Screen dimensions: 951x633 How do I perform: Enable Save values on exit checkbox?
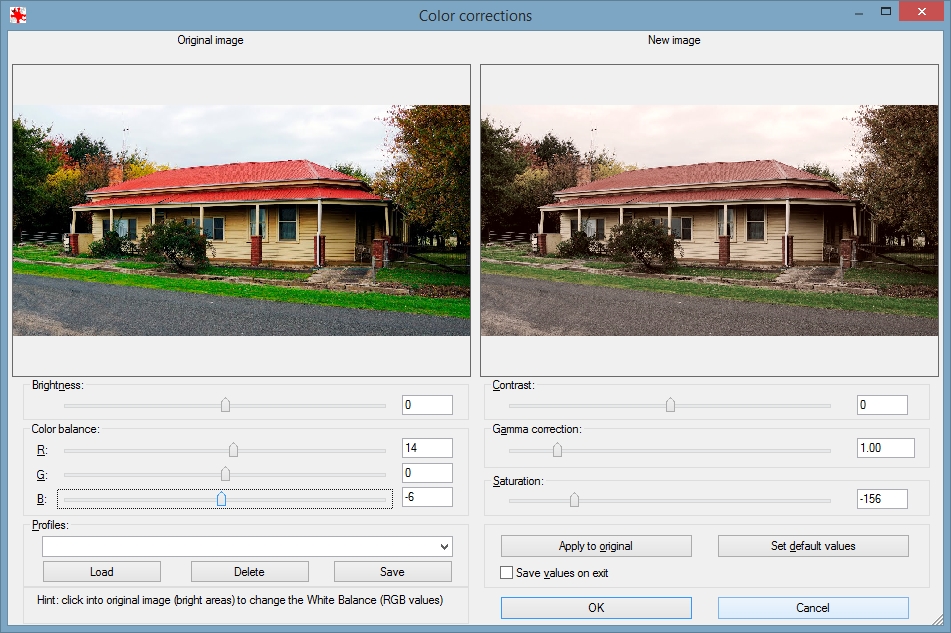507,573
